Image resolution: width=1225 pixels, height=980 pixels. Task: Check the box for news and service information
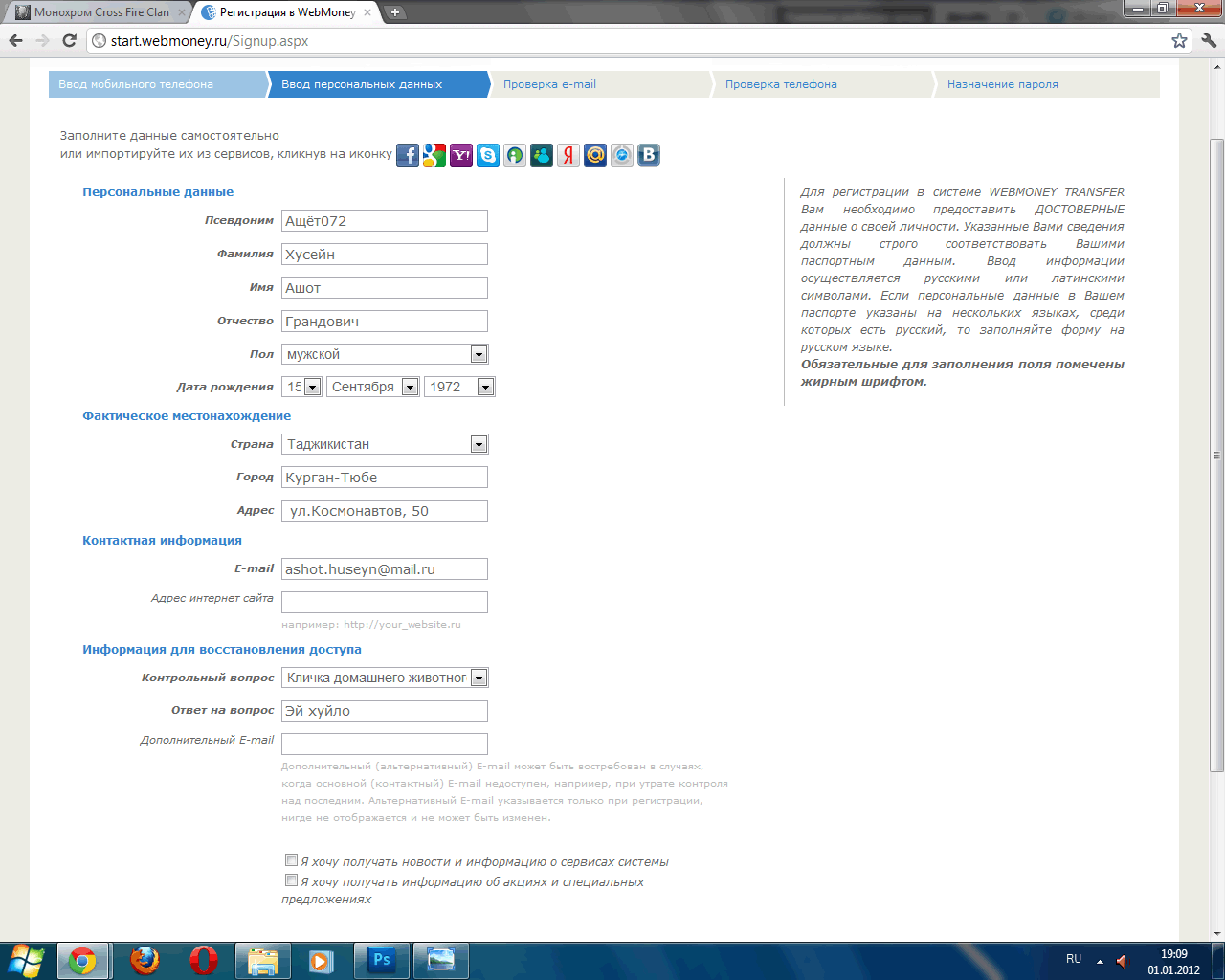(x=291, y=860)
